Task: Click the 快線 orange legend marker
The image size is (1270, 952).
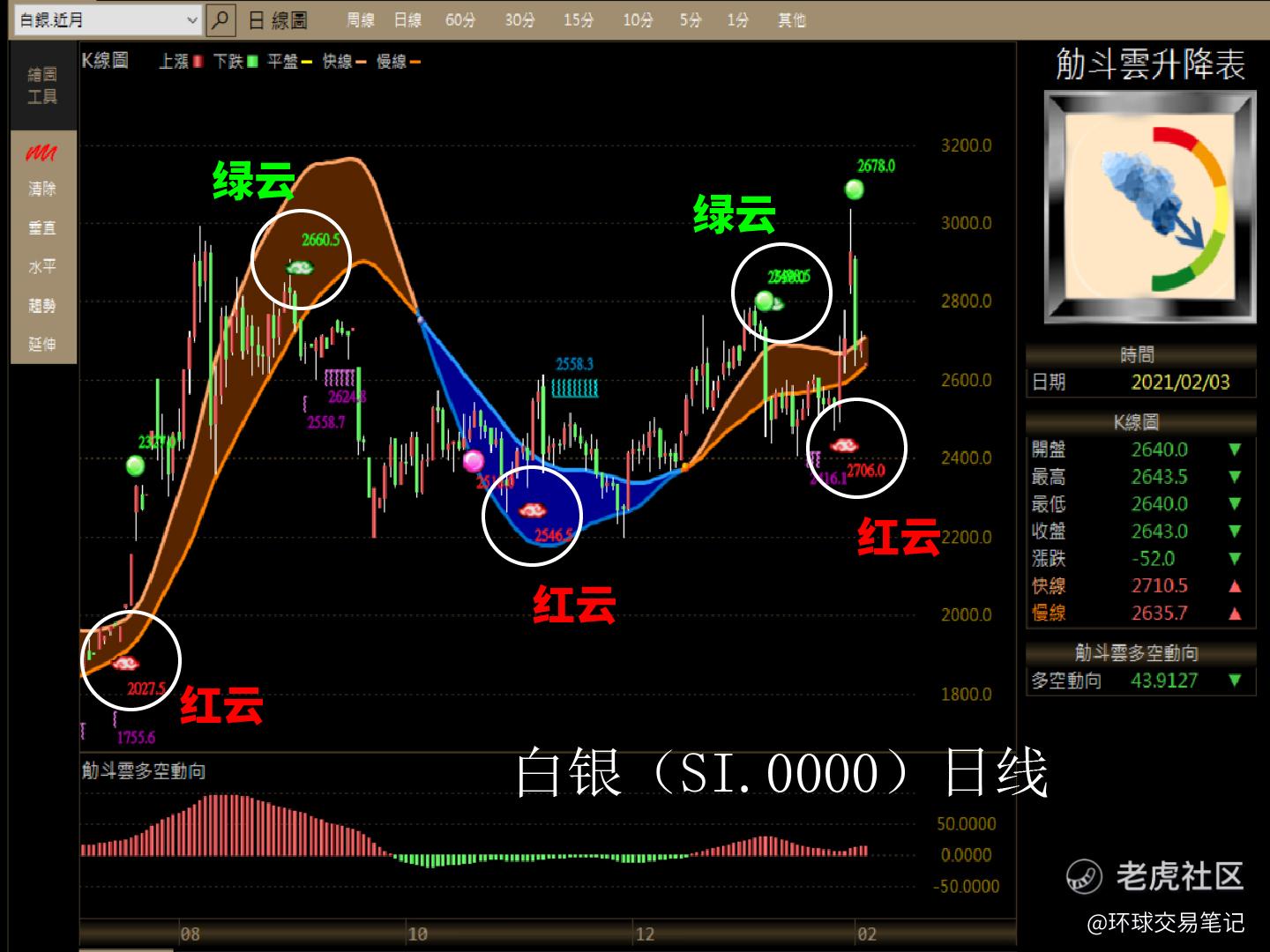Action: coord(361,62)
